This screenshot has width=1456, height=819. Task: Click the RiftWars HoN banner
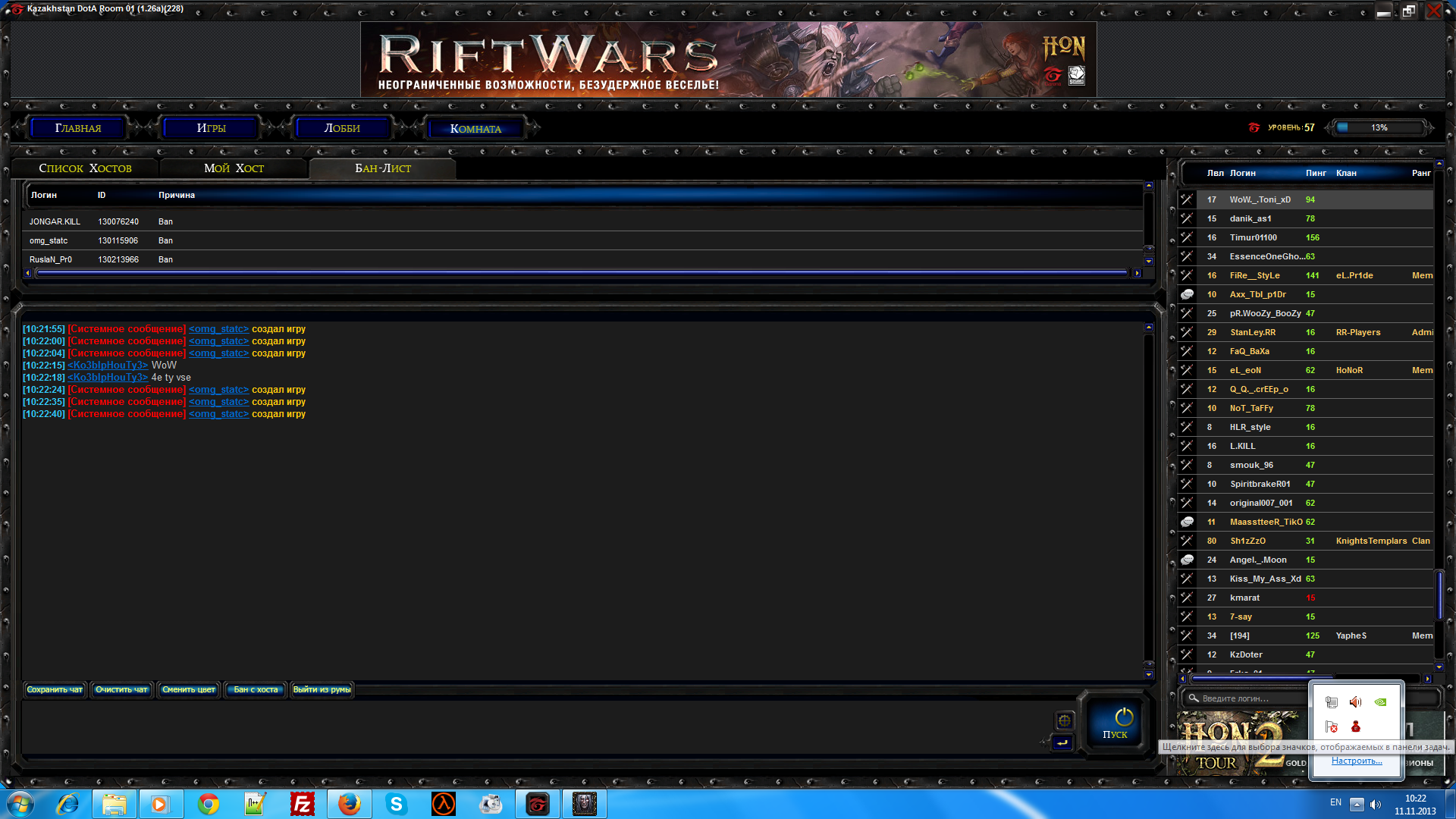728,59
